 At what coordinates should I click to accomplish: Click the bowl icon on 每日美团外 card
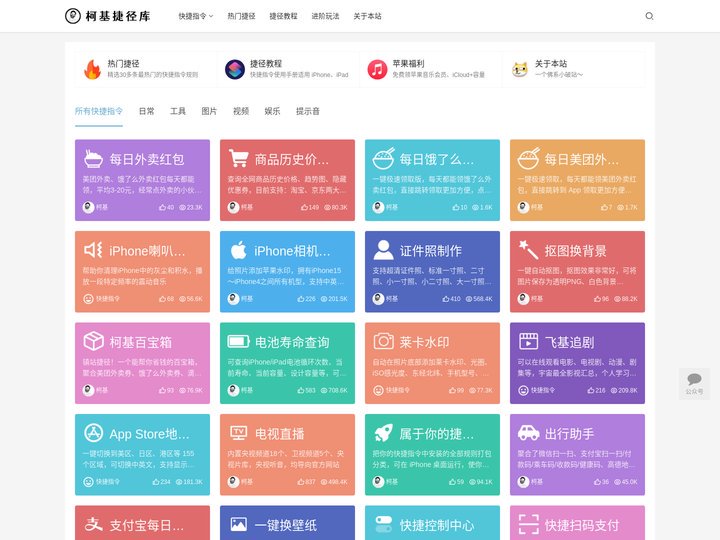[529, 158]
